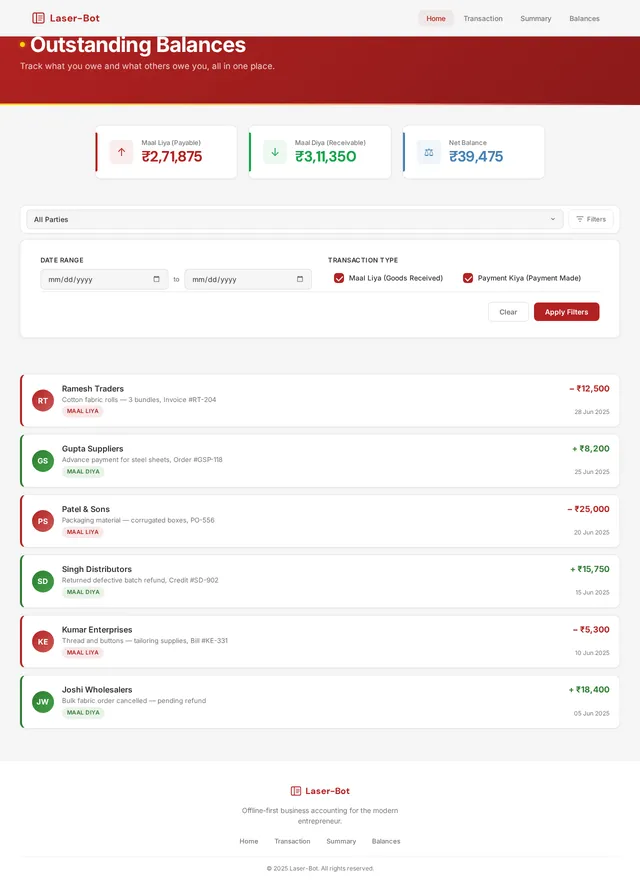Go to Summary in top navigation
This screenshot has height=888, width=640.
(x=535, y=18)
